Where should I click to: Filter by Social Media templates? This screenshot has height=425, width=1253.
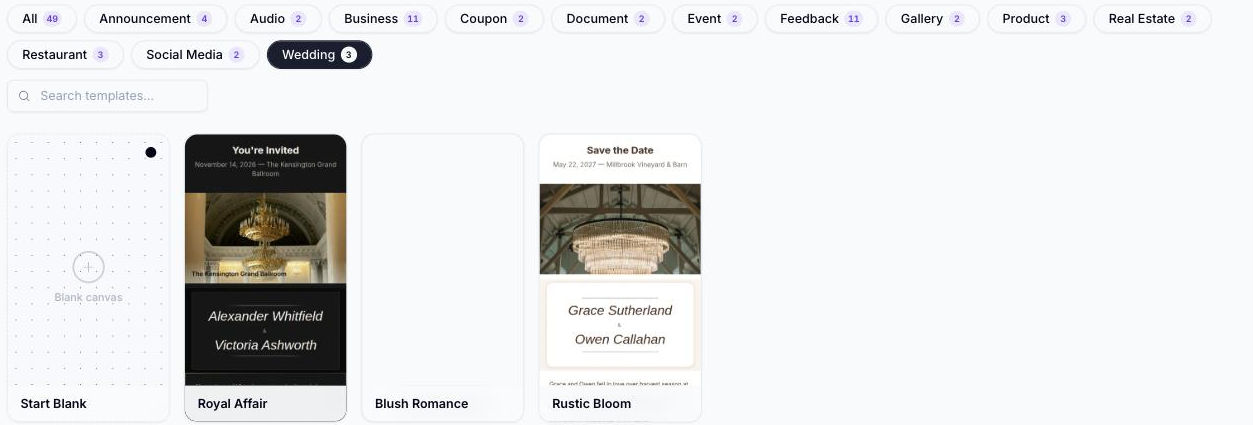pyautogui.click(x=195, y=55)
